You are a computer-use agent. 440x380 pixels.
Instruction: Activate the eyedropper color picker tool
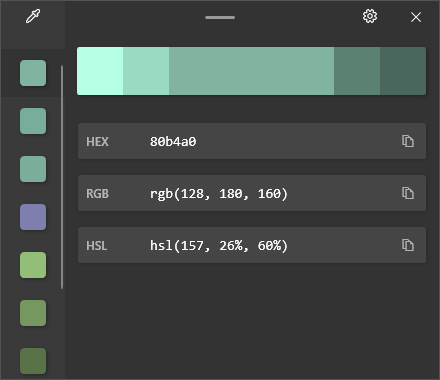click(x=33, y=16)
